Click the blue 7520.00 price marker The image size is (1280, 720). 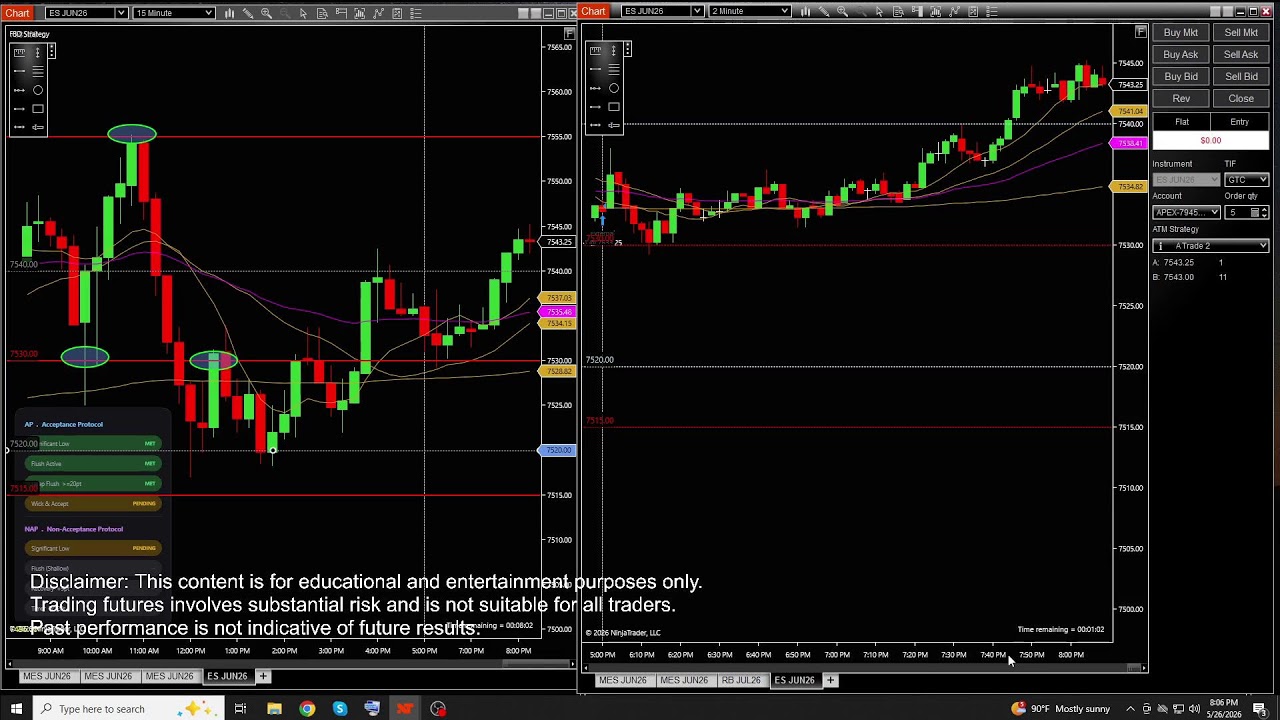click(x=557, y=450)
